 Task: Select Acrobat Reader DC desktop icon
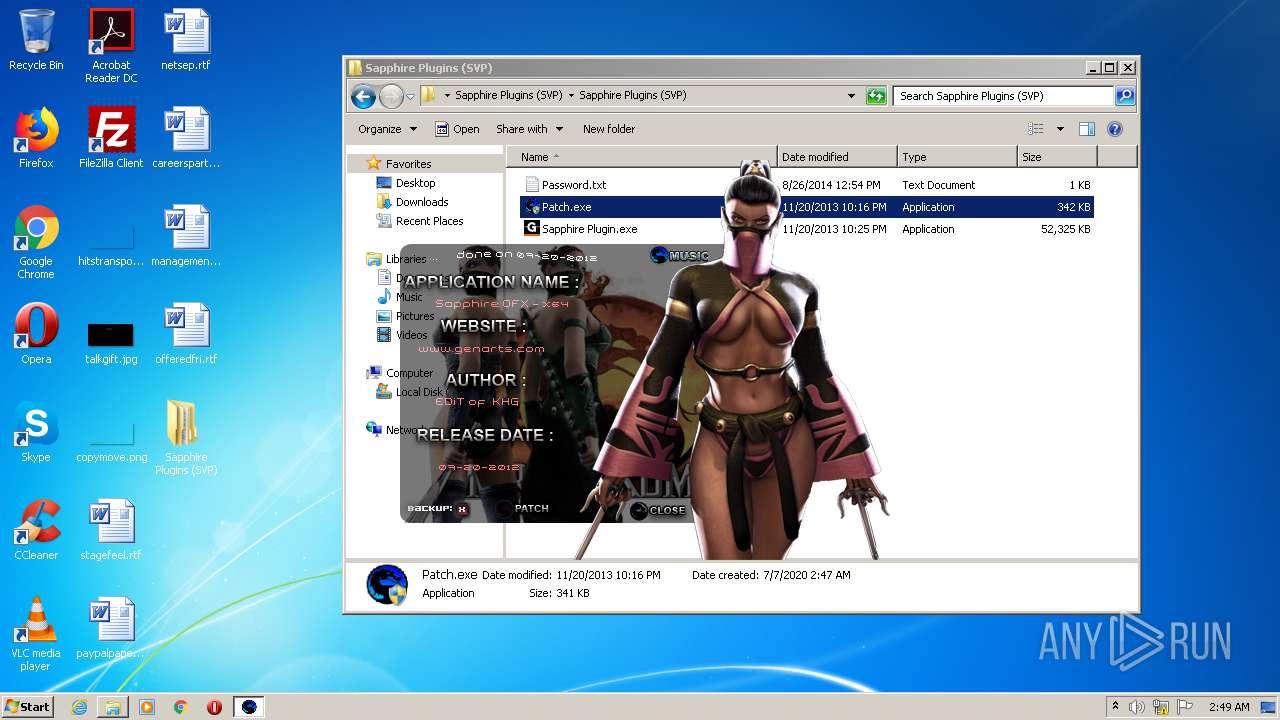click(111, 46)
